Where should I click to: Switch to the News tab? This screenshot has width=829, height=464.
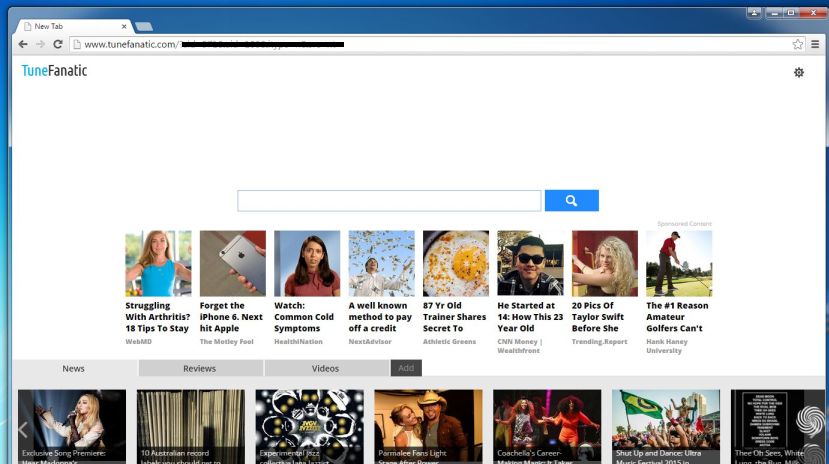(73, 368)
